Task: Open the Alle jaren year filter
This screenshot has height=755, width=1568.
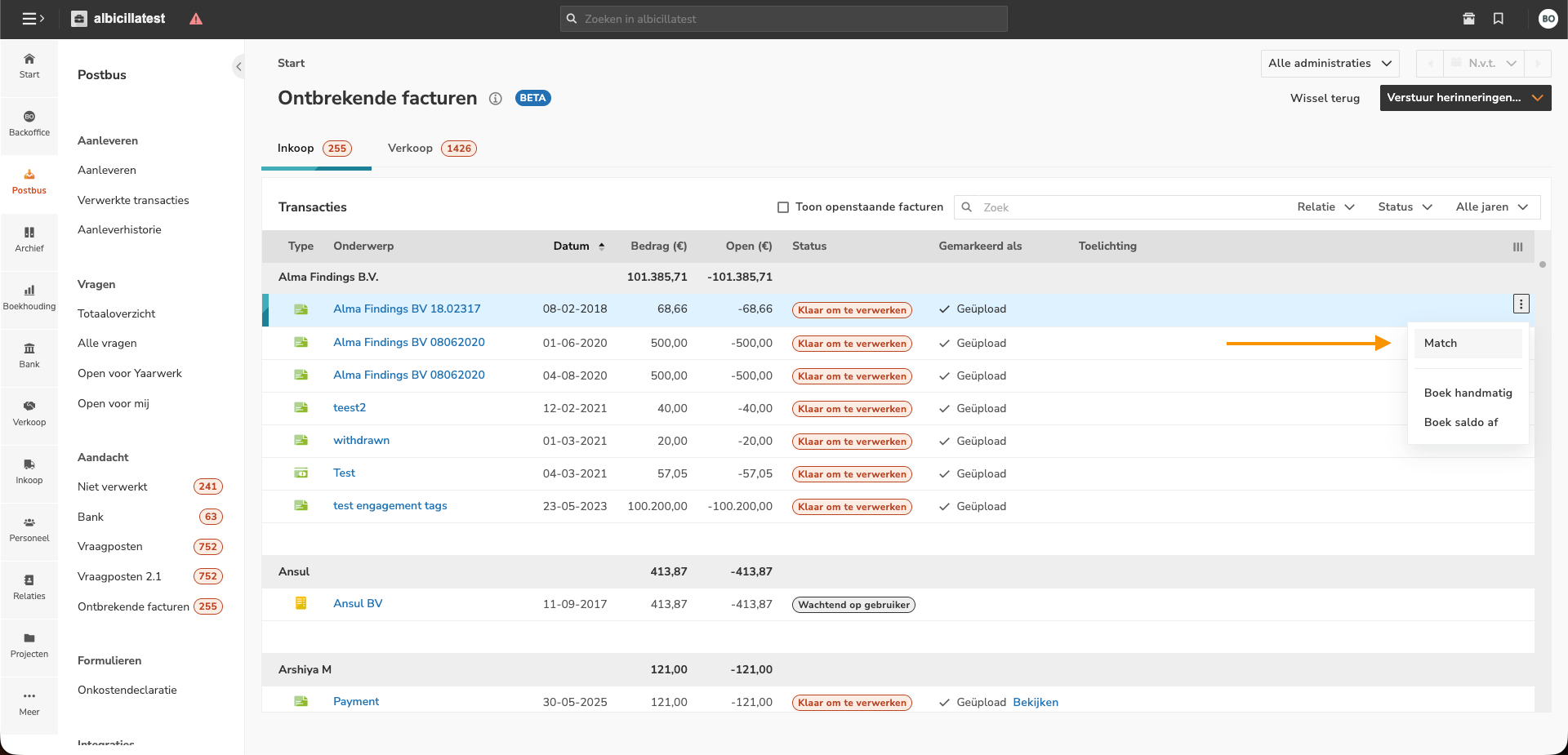Action: (x=1490, y=207)
